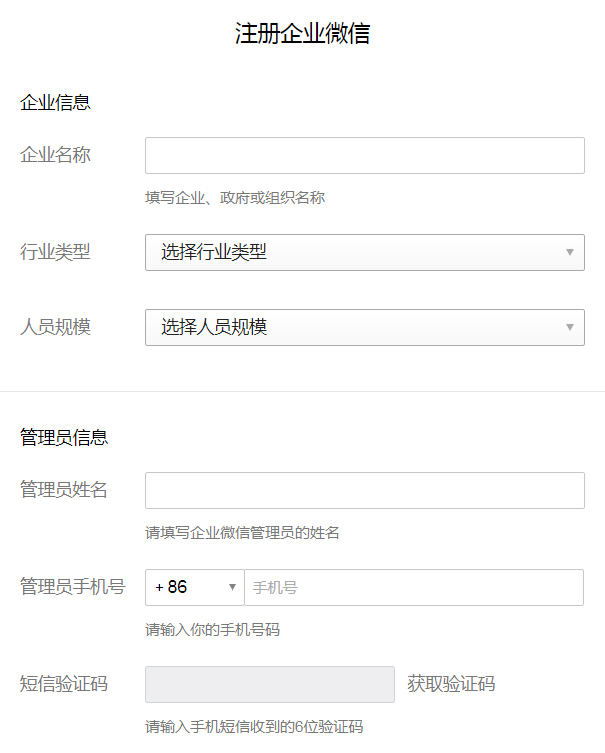Open the 选择人员规模 dropdown

click(364, 327)
